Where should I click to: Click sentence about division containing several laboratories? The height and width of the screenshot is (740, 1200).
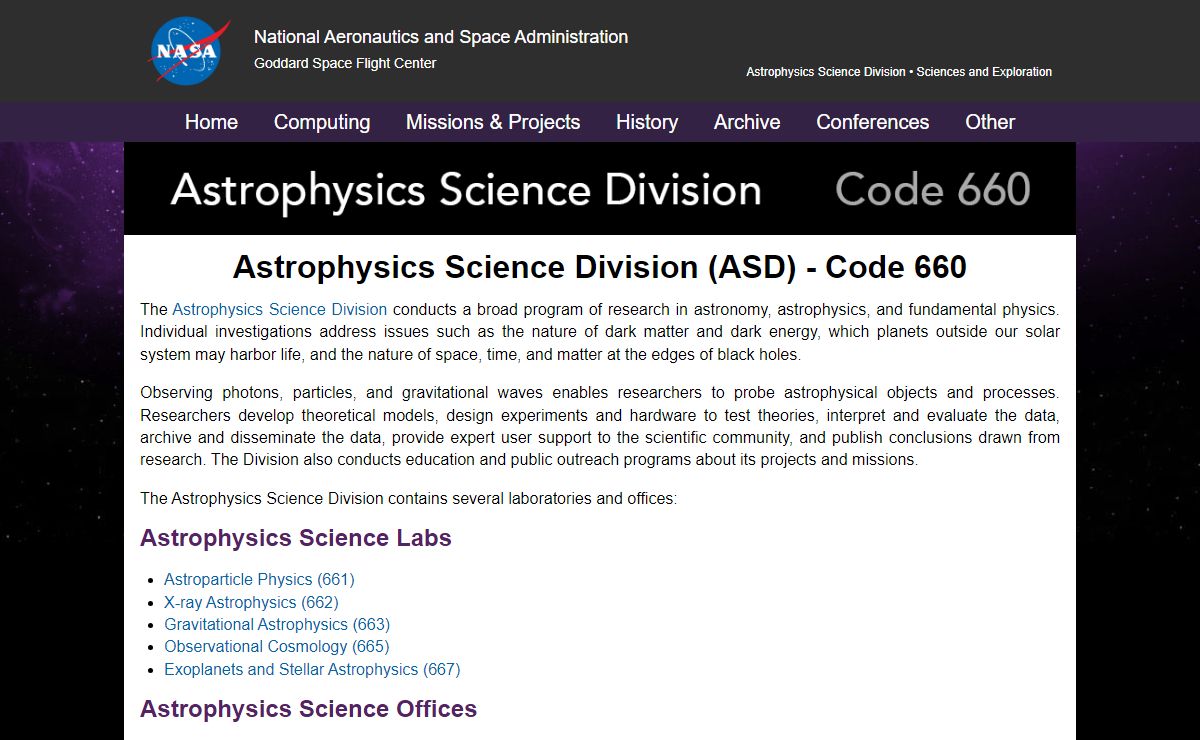click(x=408, y=498)
